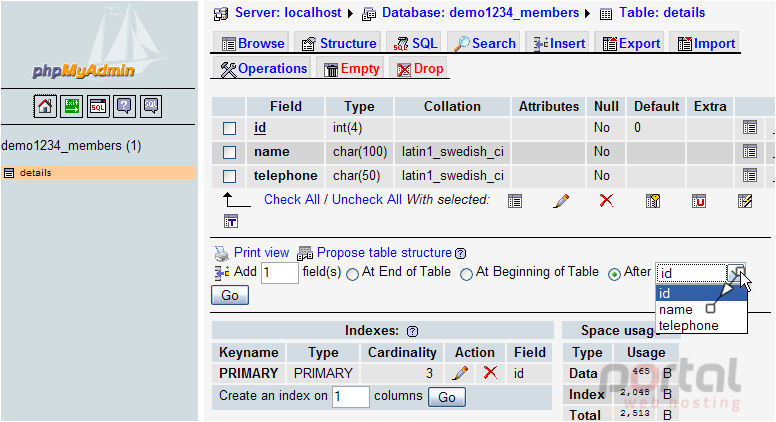Open phpMyAdmin documentation icon
This screenshot has width=776, height=422.
pyautogui.click(x=124, y=106)
